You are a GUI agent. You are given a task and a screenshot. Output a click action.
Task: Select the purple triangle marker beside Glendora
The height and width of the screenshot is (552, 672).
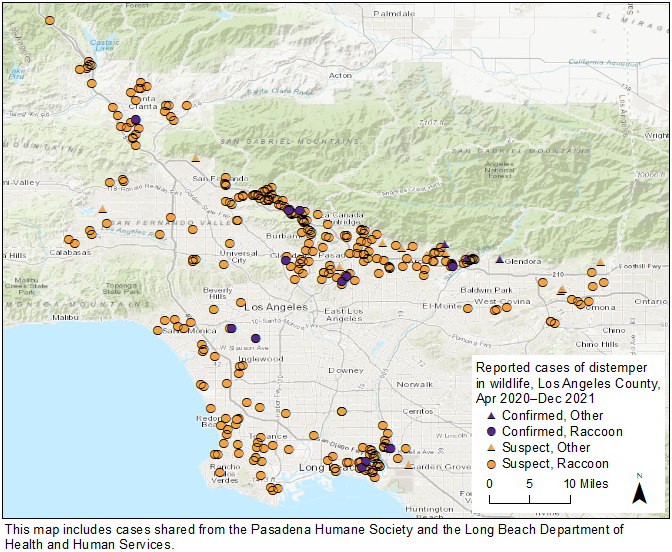pos(499,260)
